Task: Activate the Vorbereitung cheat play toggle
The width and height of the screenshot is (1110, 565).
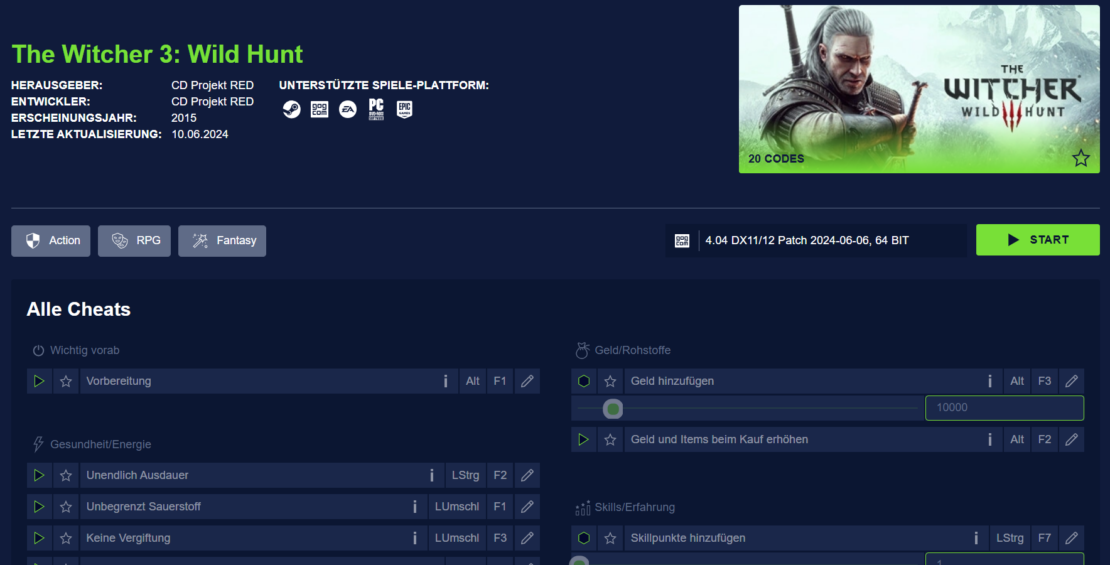Action: (39, 381)
